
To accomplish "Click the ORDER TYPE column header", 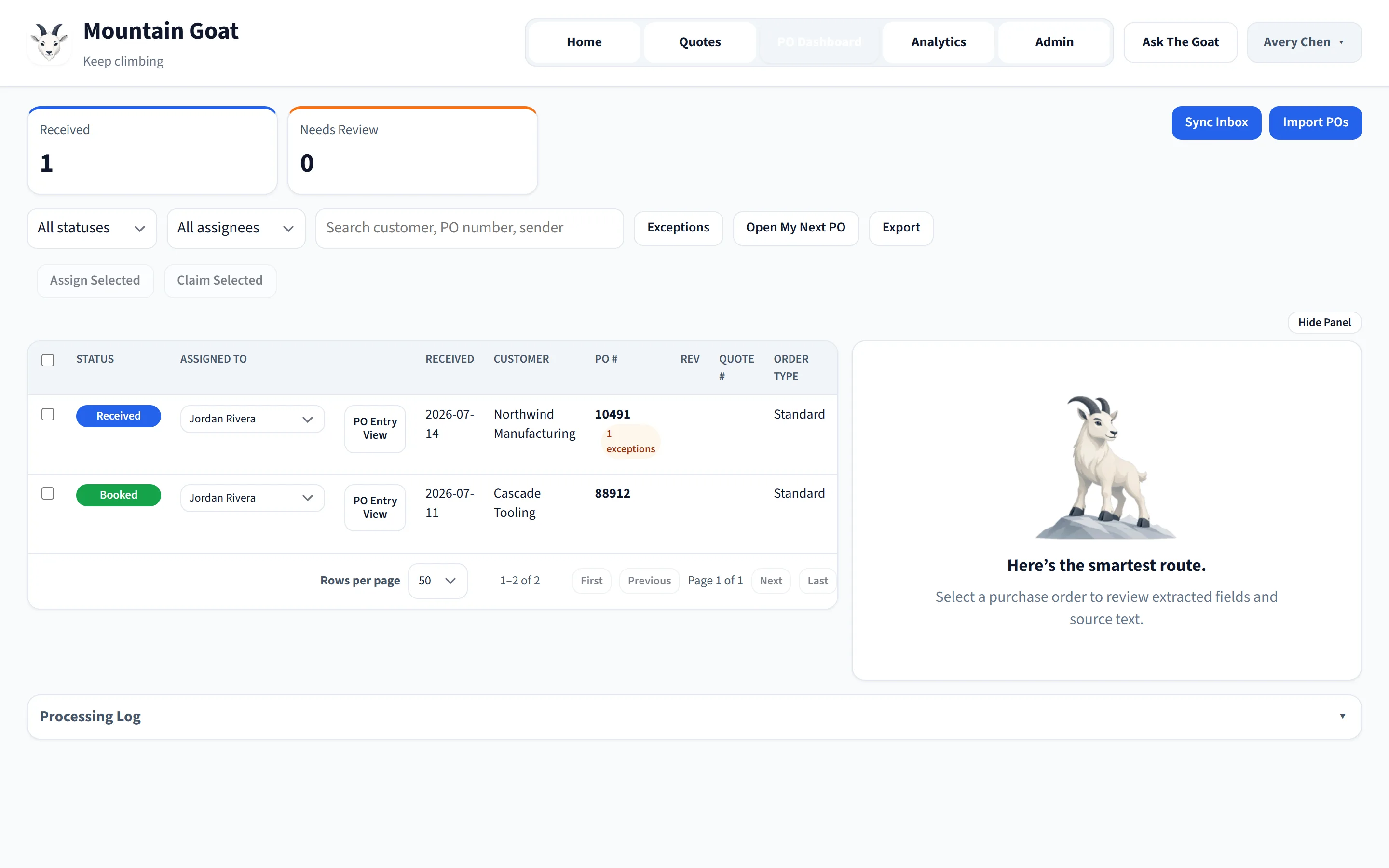I will [x=791, y=367].
